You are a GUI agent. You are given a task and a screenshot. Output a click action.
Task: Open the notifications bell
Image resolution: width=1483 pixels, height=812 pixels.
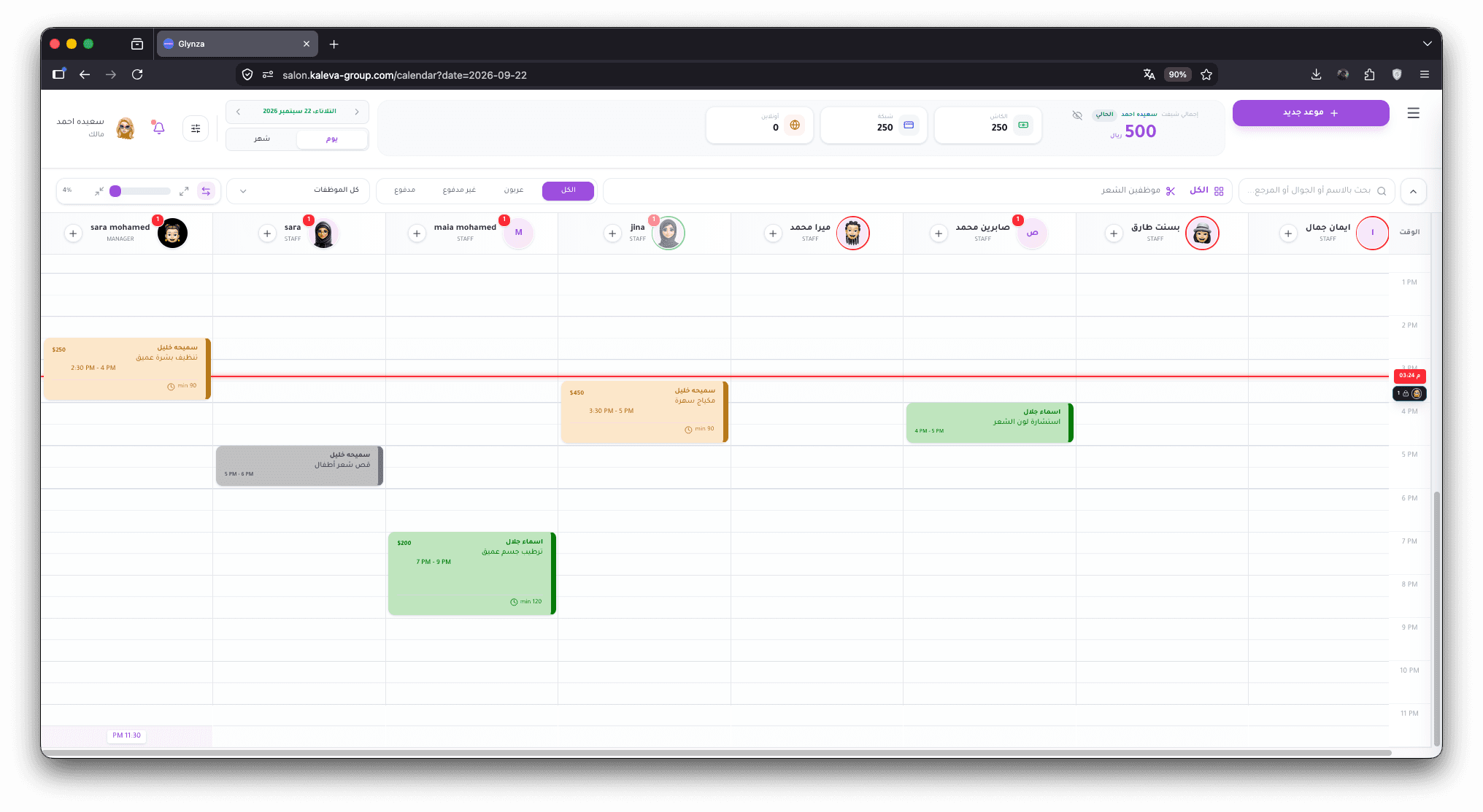(x=158, y=128)
